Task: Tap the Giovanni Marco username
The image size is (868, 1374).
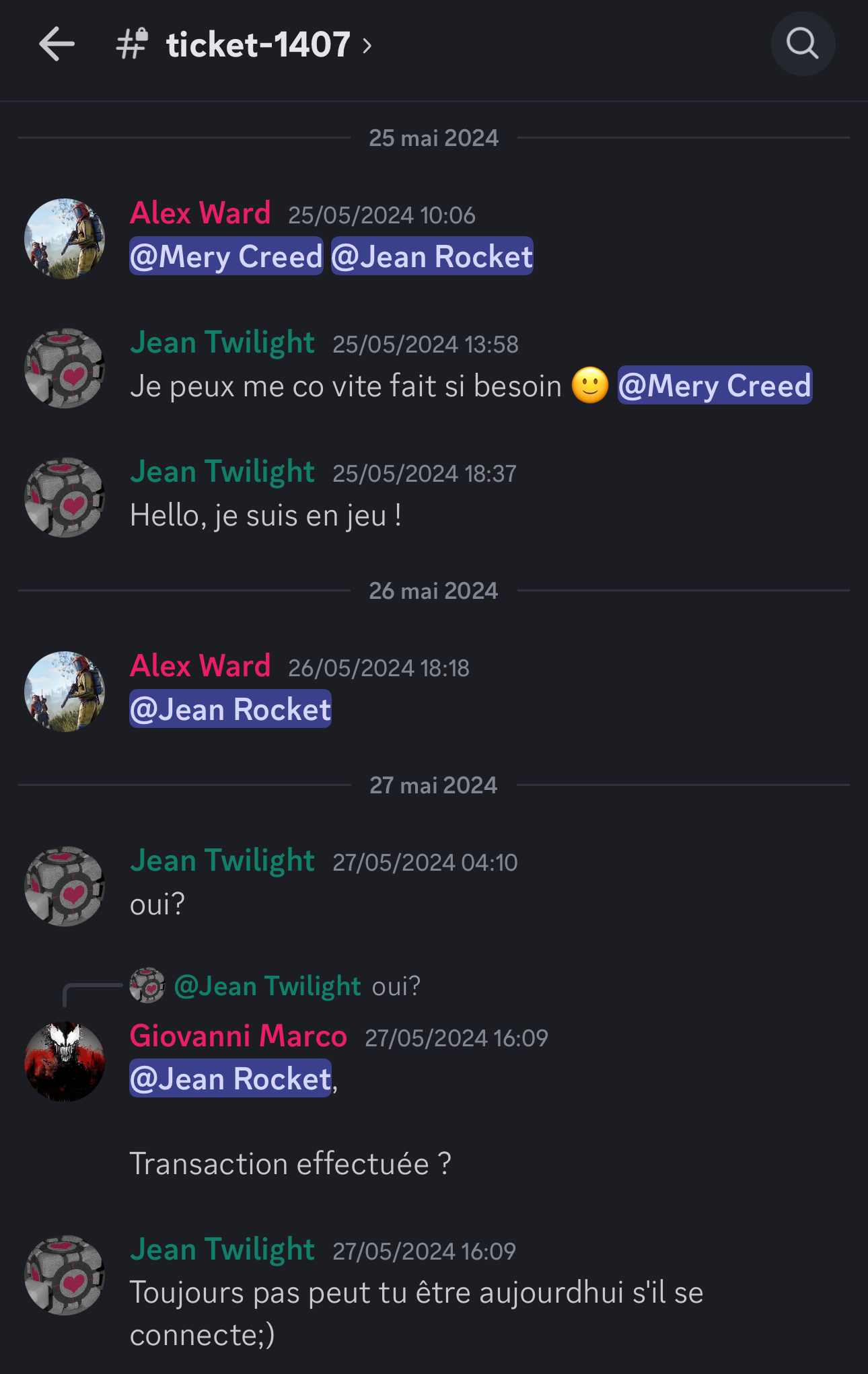Action: click(238, 1036)
